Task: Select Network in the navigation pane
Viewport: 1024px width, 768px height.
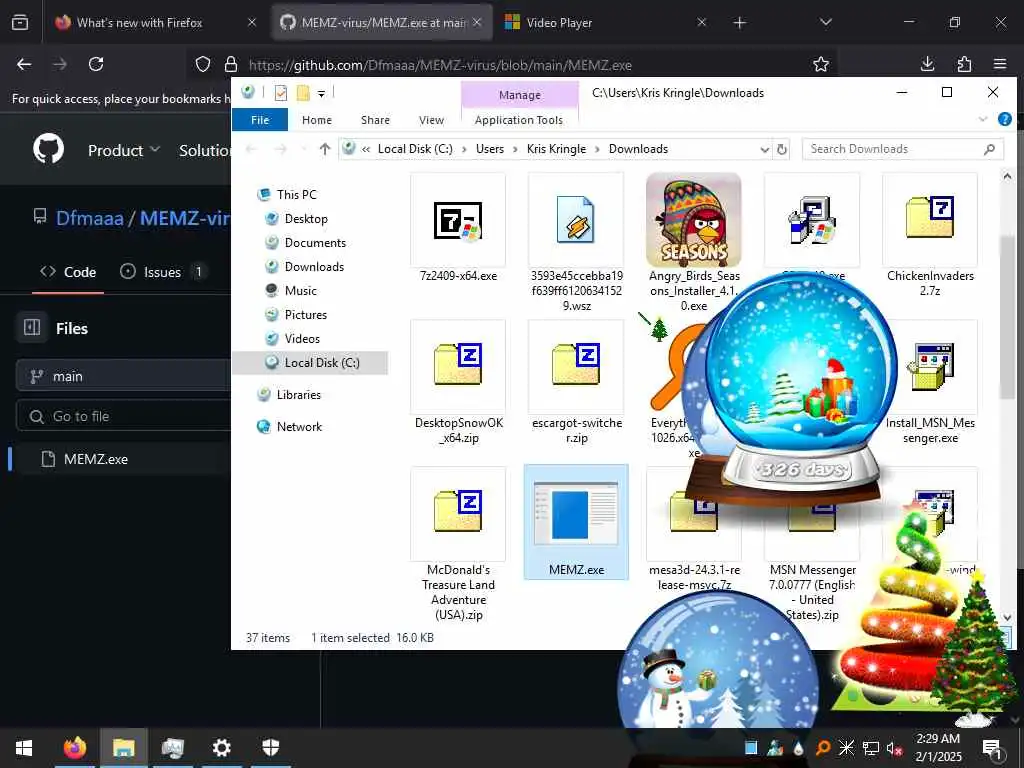Action: [x=298, y=426]
